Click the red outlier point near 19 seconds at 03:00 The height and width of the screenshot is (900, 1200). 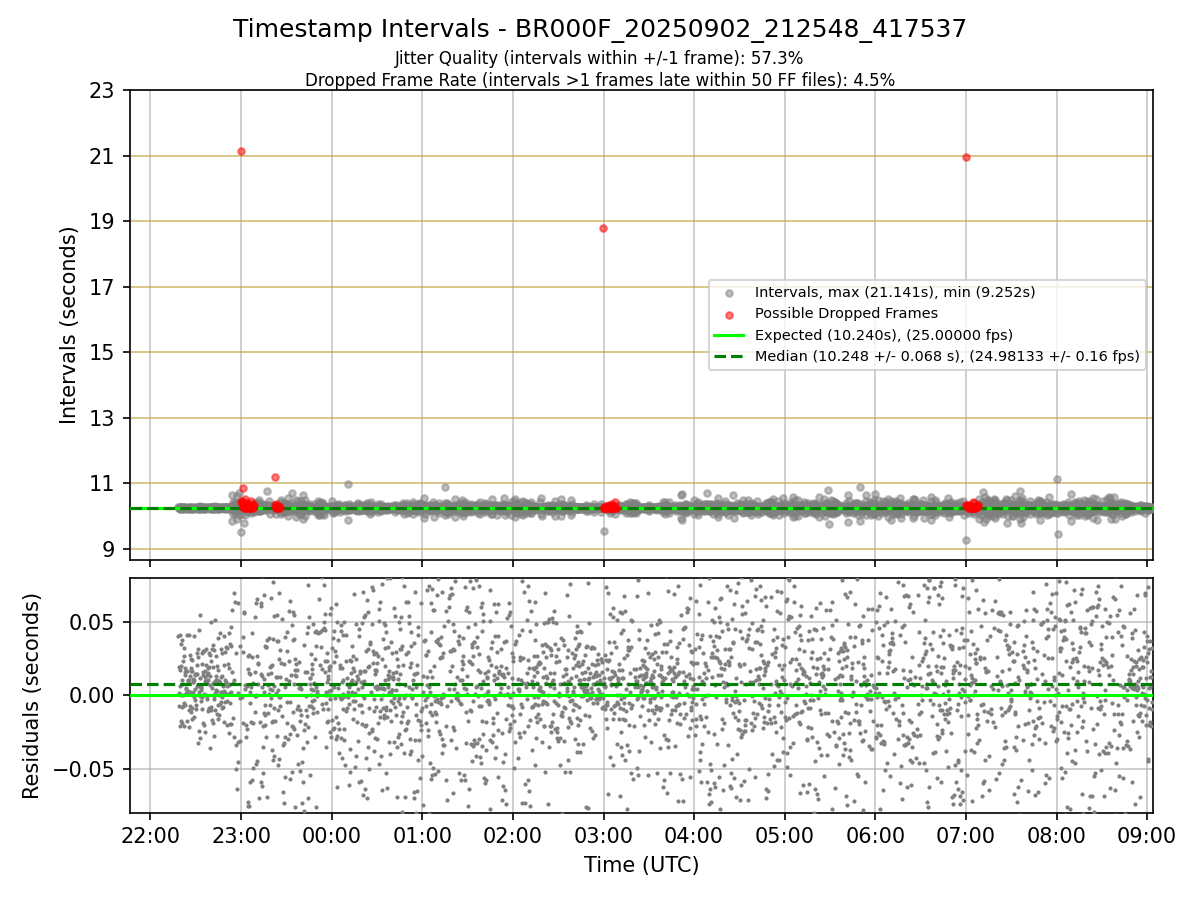603,228
